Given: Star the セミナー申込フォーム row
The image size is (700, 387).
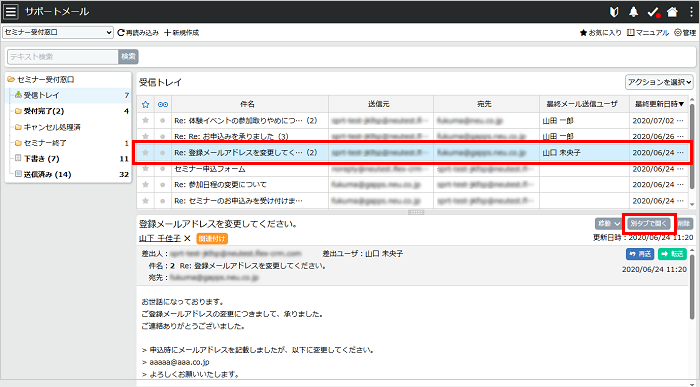Looking at the screenshot, I should coord(146,169).
